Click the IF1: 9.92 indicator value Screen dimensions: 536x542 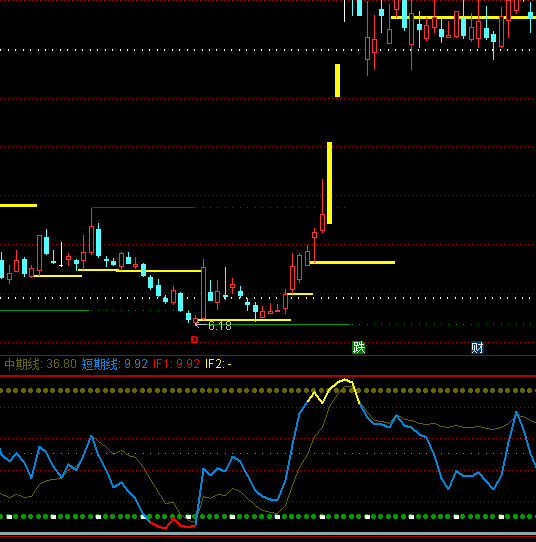pyautogui.click(x=176, y=364)
